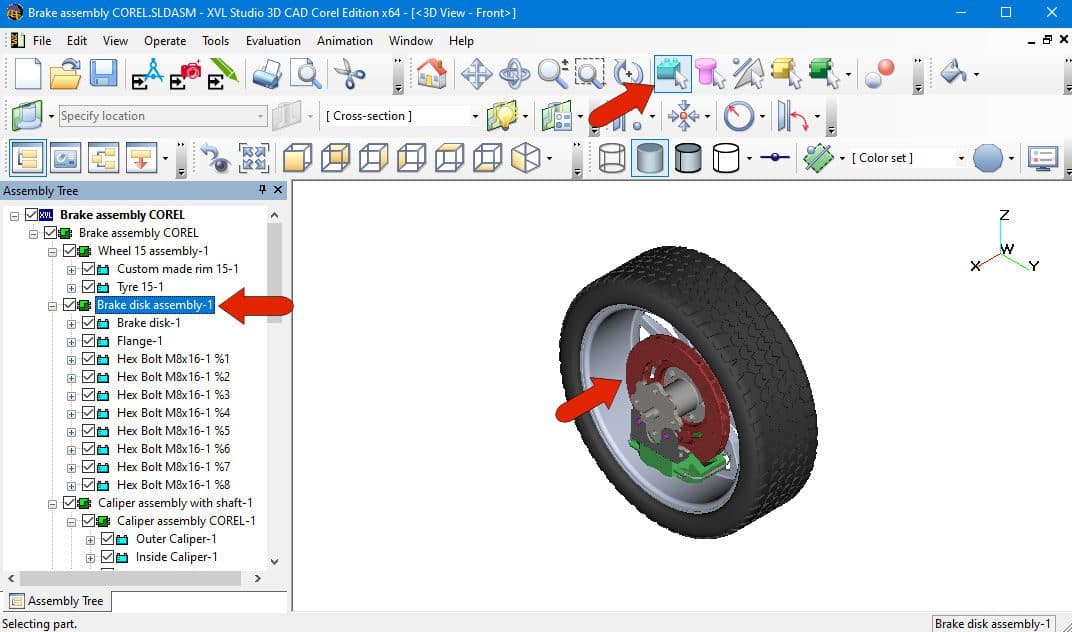Switch to the Assembly Tree tab

pos(57,601)
